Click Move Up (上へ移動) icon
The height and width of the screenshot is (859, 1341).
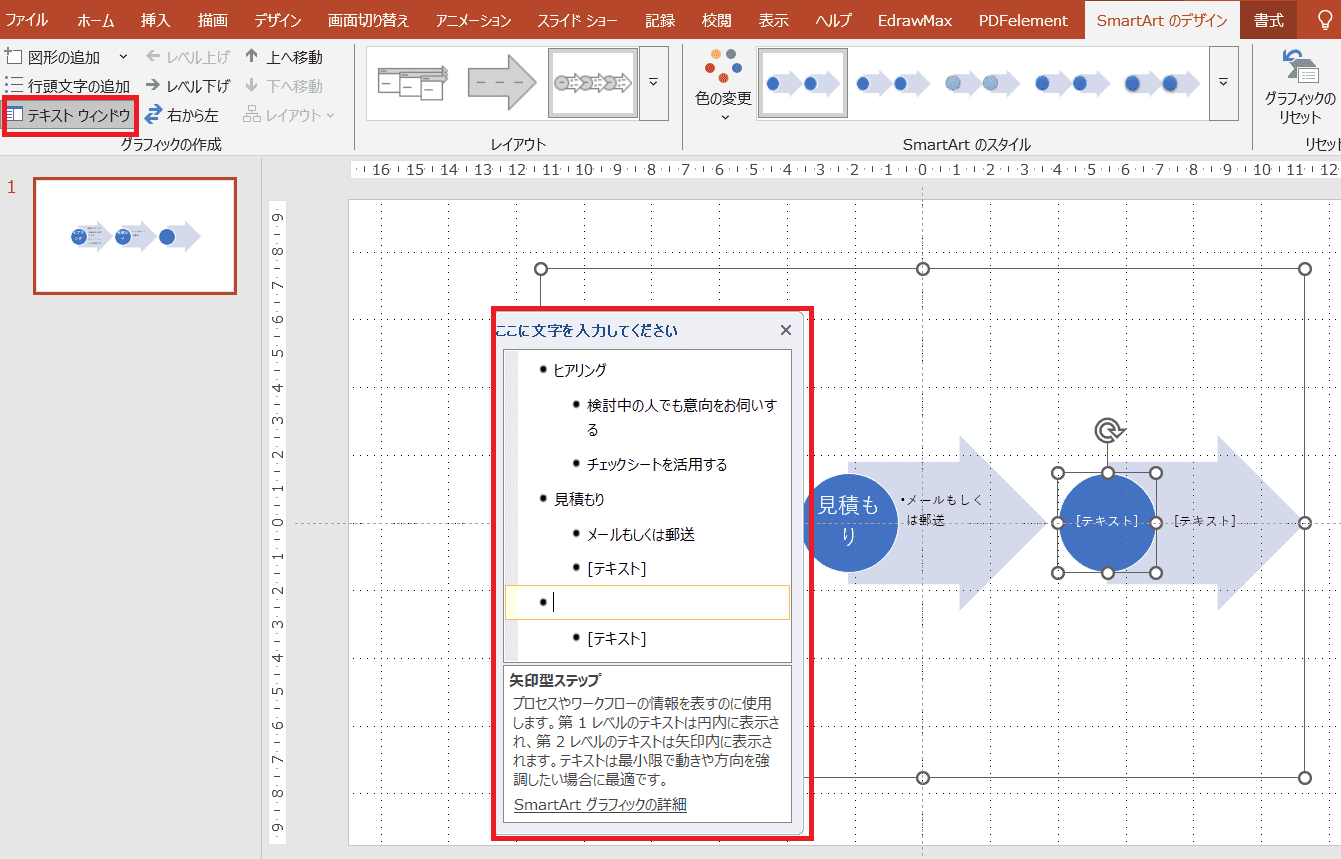pyautogui.click(x=252, y=57)
